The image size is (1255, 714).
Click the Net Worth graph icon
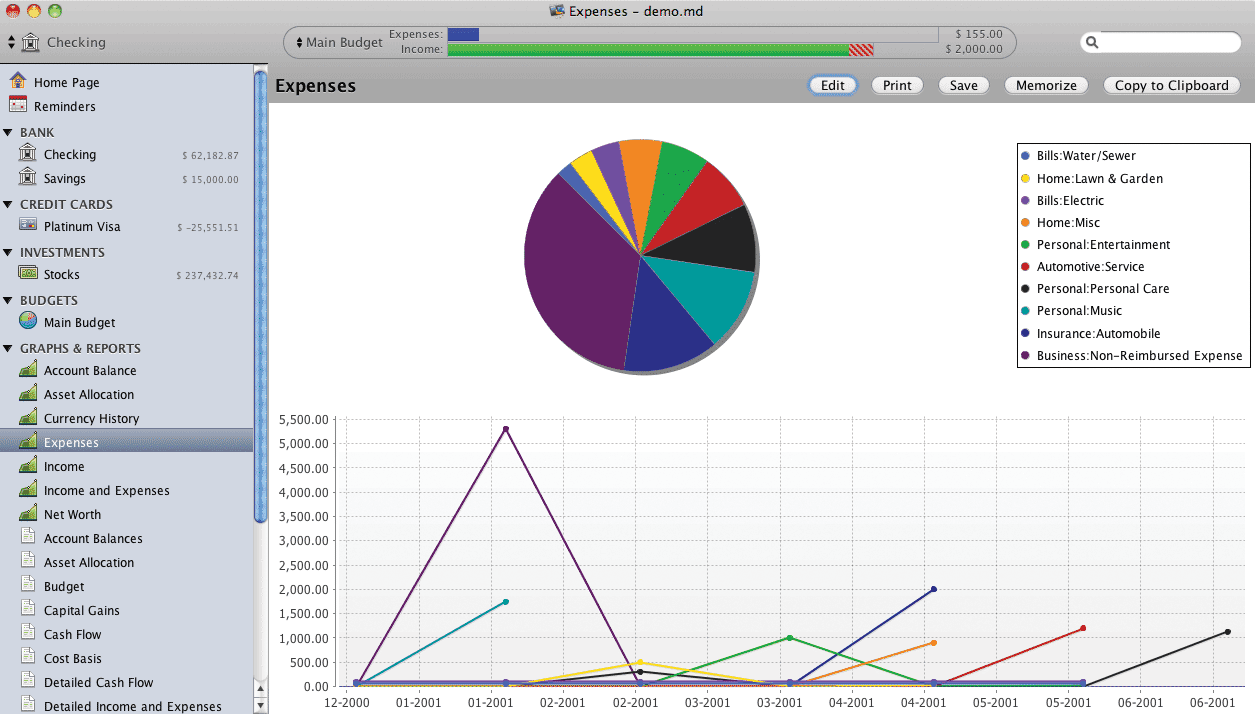coord(28,514)
